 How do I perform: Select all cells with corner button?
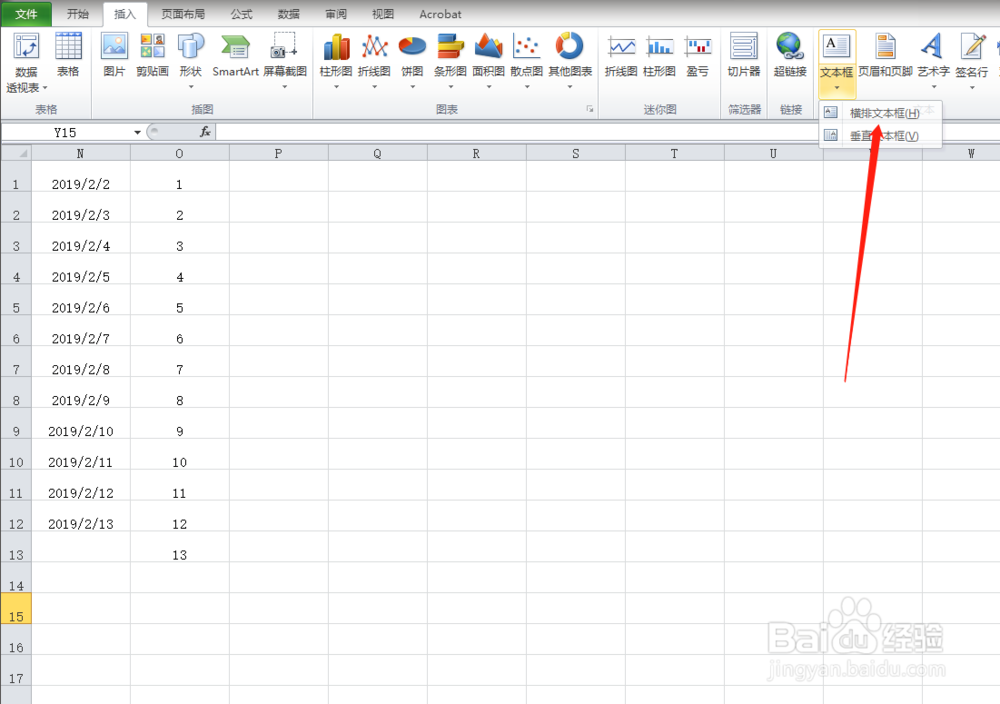[x=16, y=153]
